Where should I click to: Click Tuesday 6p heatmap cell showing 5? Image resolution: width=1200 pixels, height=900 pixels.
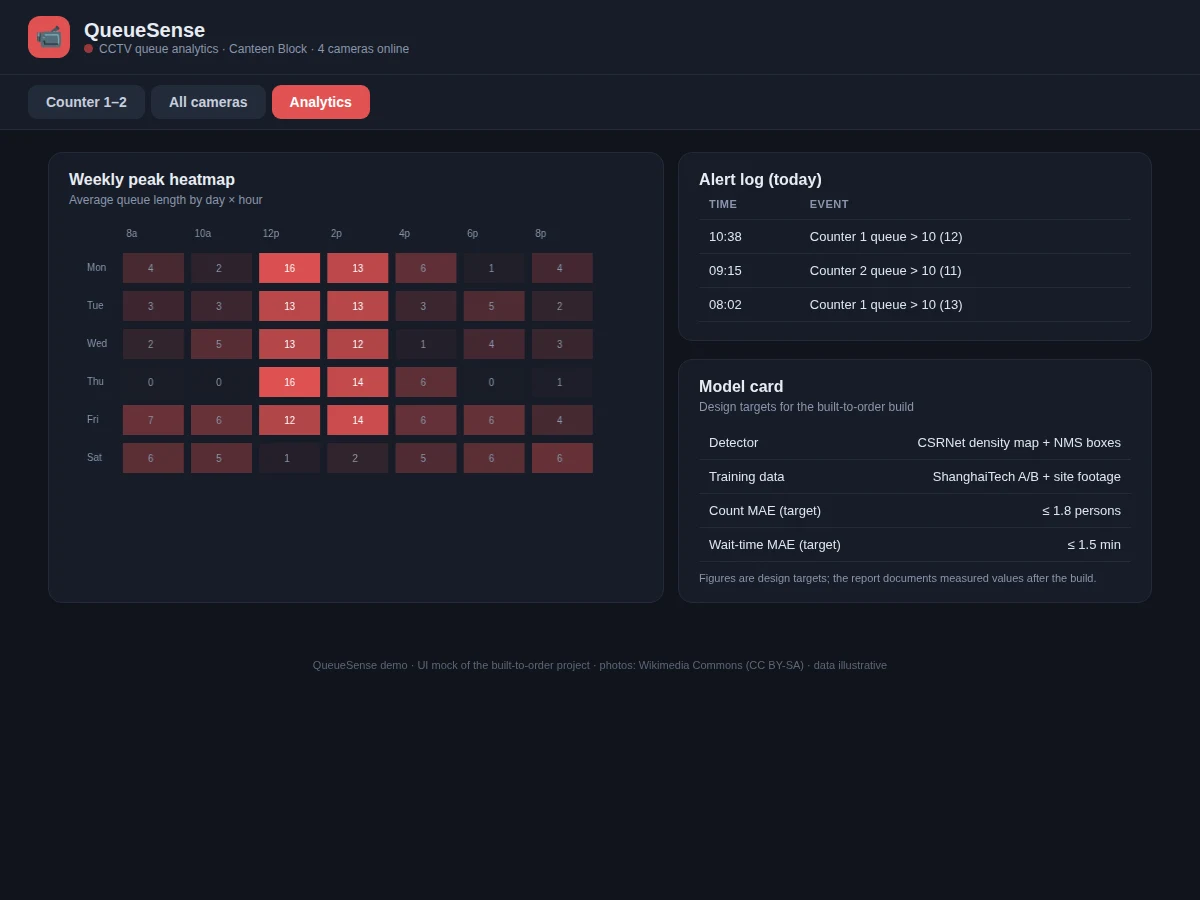point(494,306)
